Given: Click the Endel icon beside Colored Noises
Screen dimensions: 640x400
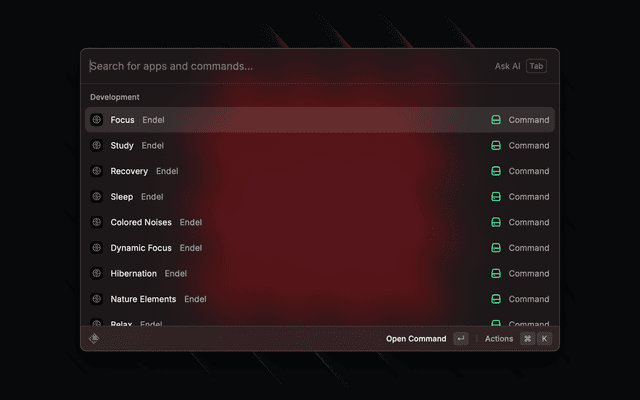Looking at the screenshot, I should tap(97, 222).
